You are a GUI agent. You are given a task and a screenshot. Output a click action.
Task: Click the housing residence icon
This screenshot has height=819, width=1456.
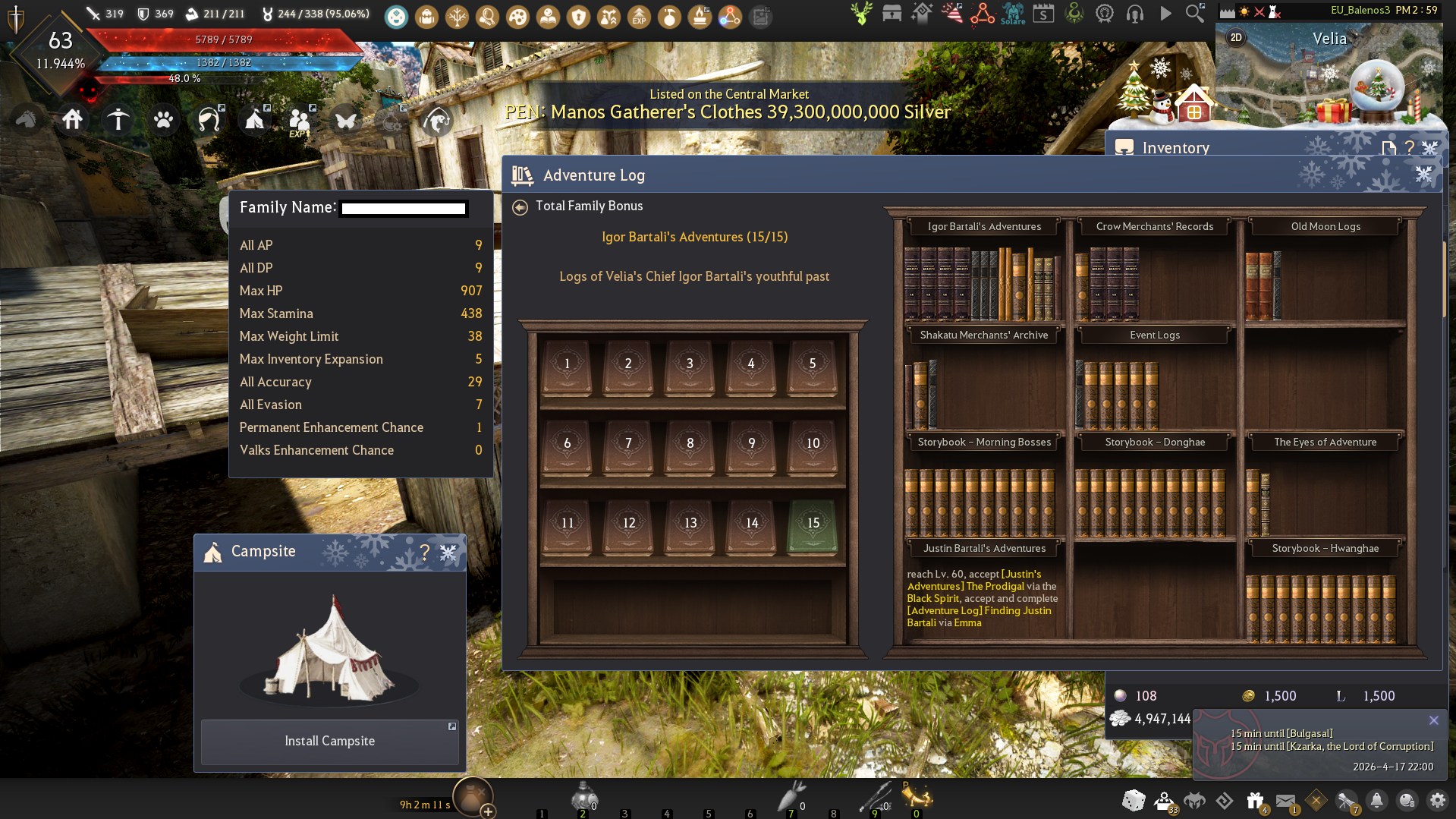(x=73, y=120)
